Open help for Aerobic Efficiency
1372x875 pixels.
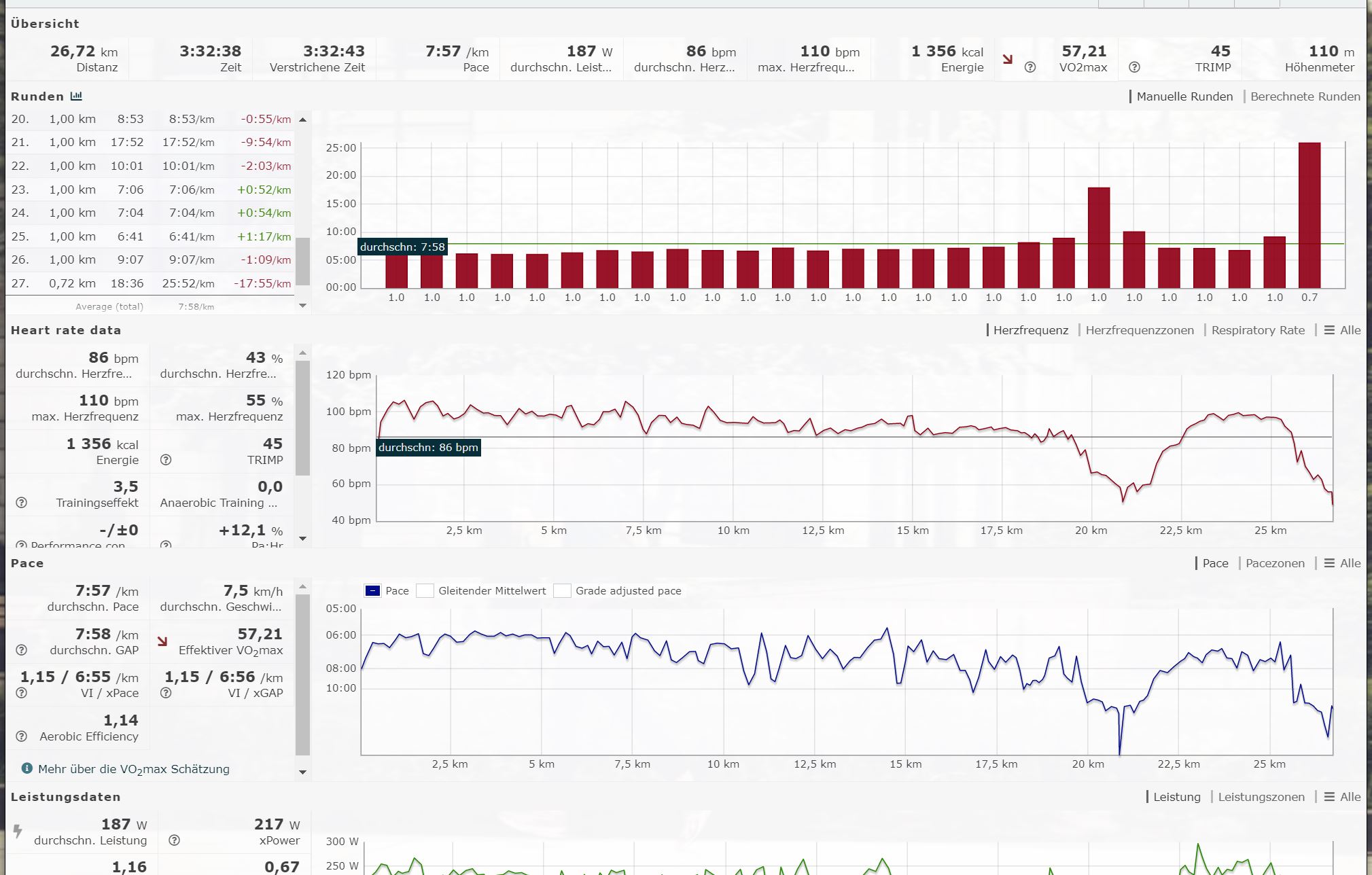(x=22, y=736)
